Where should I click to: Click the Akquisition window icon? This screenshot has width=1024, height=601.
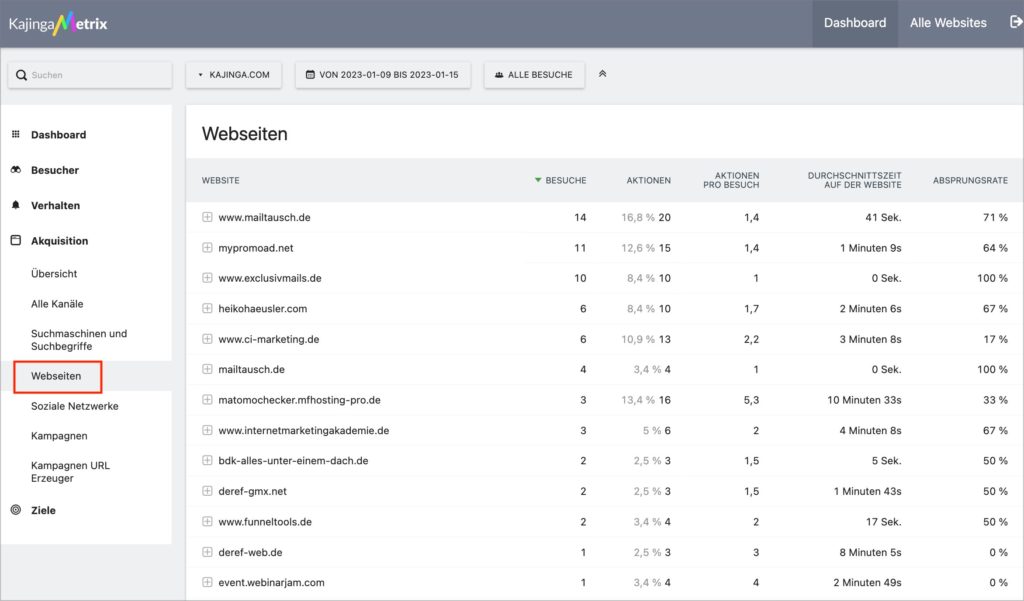click(x=16, y=240)
